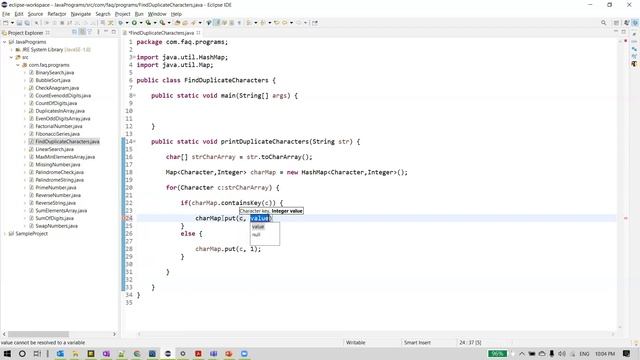Click the Collapse All icon in Project Explorer
The width and height of the screenshot is (640, 360).
click(x=75, y=32)
